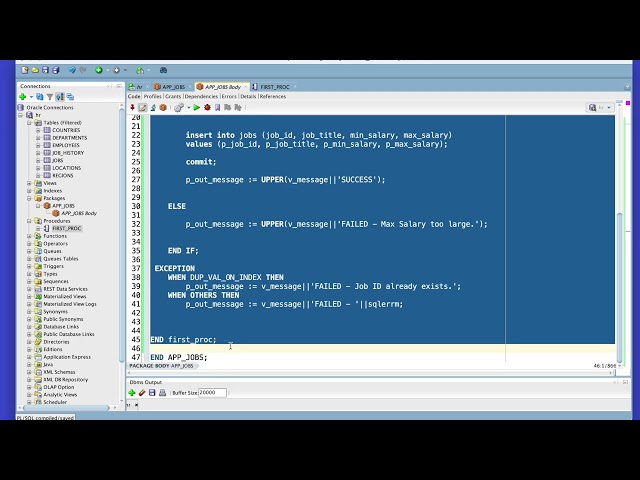The width and height of the screenshot is (640, 480).
Task: Click the Connections panel horizontal scrollbar
Action: (x=67, y=407)
